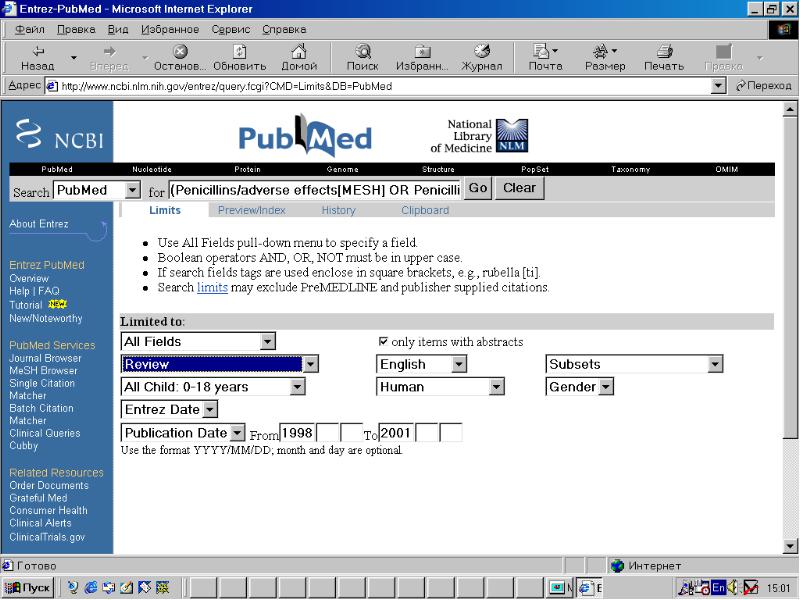Screen dimensions: 800x600
Task: Open the Journal Browser sidebar link
Action: pyautogui.click(x=45, y=358)
